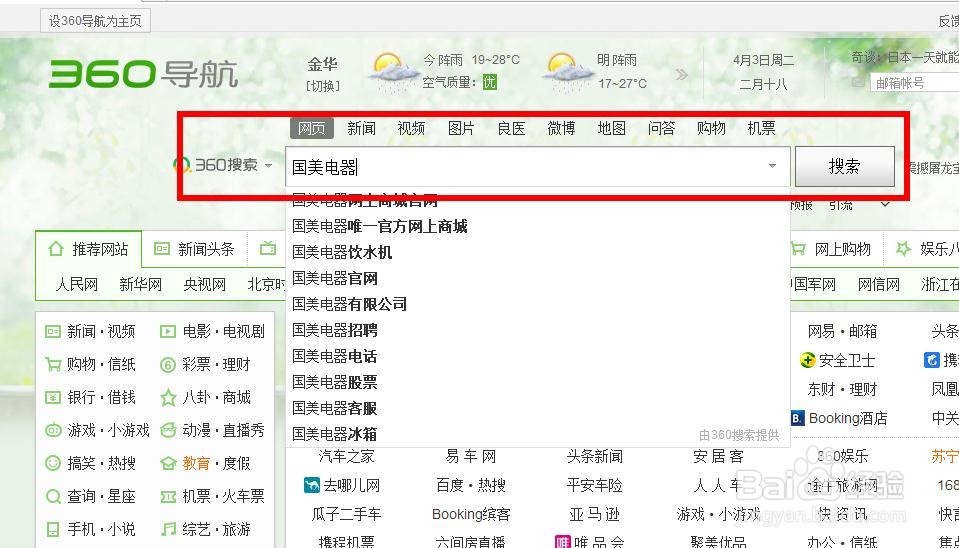Click the icon next to 新闻·视频

point(53,331)
